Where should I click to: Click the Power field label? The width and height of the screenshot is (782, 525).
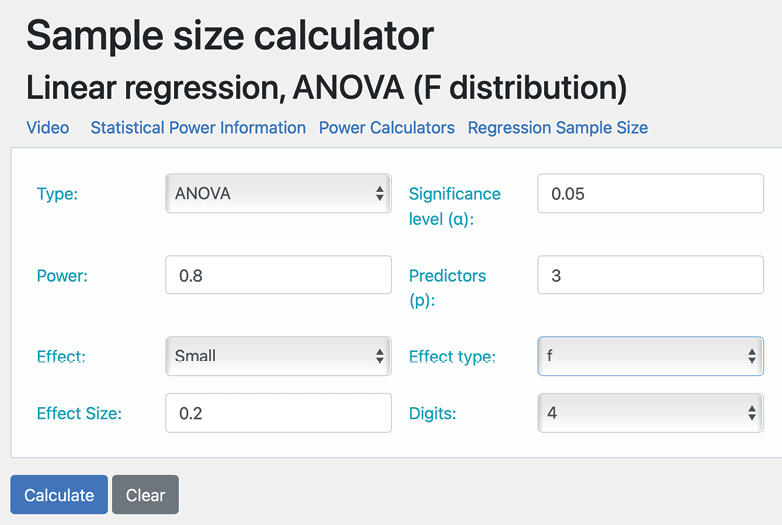[62, 276]
